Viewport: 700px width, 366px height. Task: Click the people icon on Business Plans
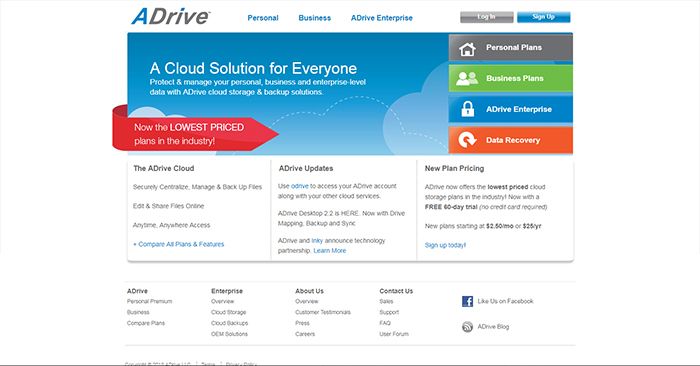467,79
